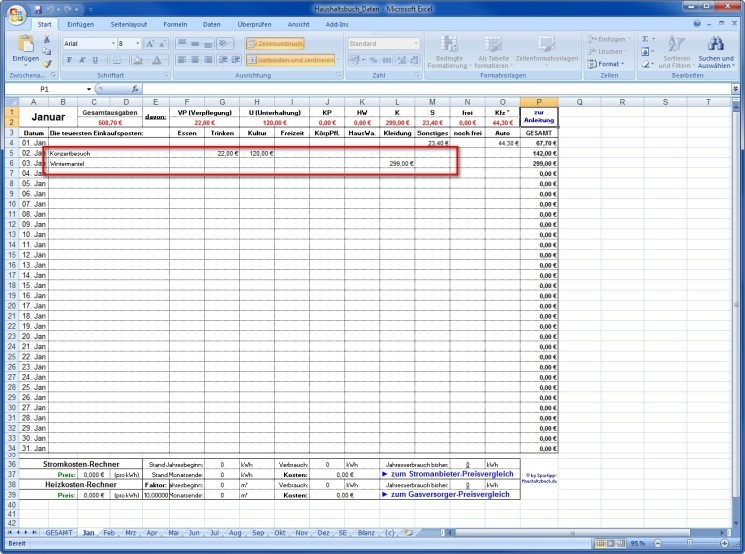Viewport: 745px width, 554px height.
Task: Toggle italic K formatting
Action: (x=82, y=60)
